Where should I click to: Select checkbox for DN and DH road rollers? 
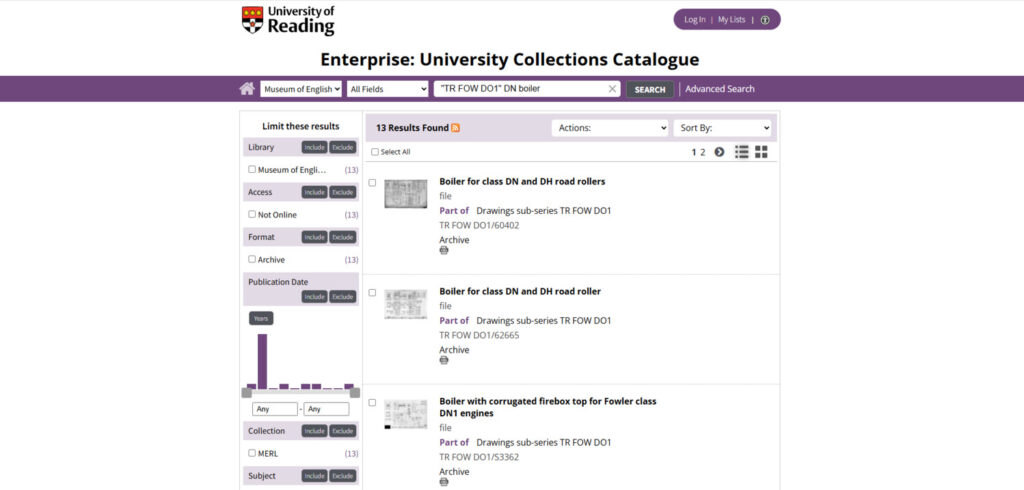372,183
